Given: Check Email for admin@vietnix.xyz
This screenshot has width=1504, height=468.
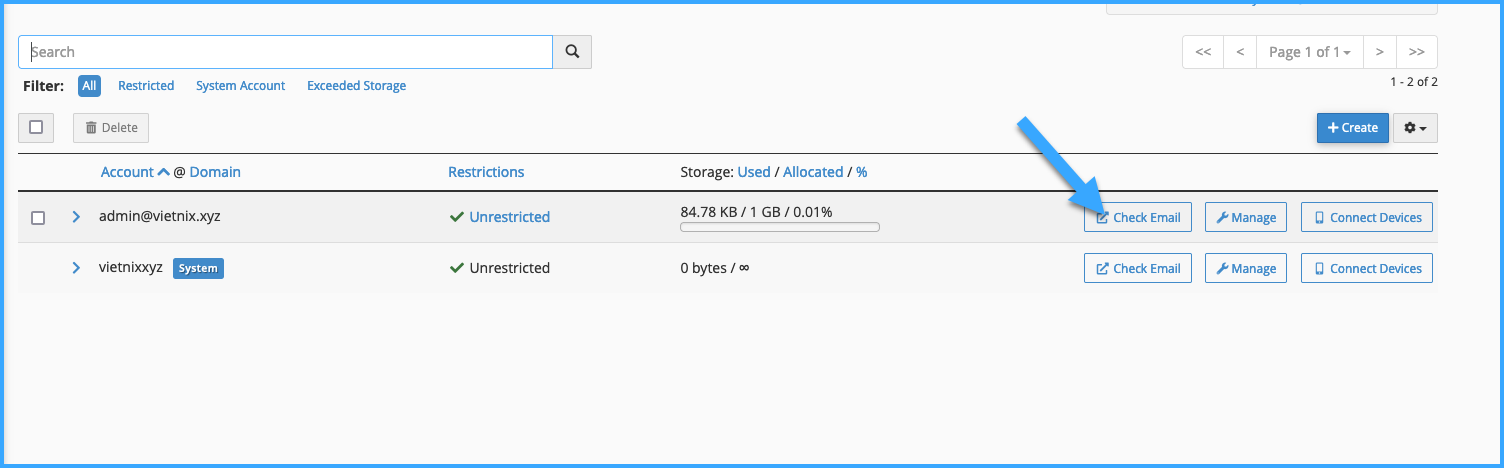Looking at the screenshot, I should (1138, 217).
